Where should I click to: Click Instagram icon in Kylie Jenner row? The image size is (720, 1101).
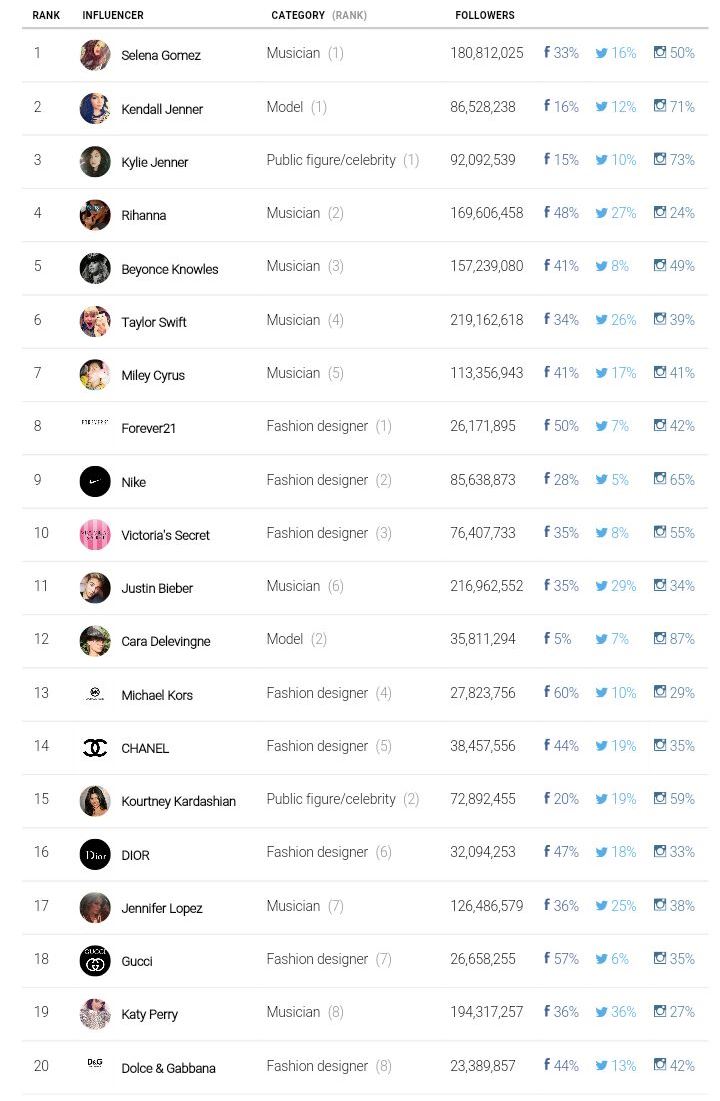click(660, 160)
